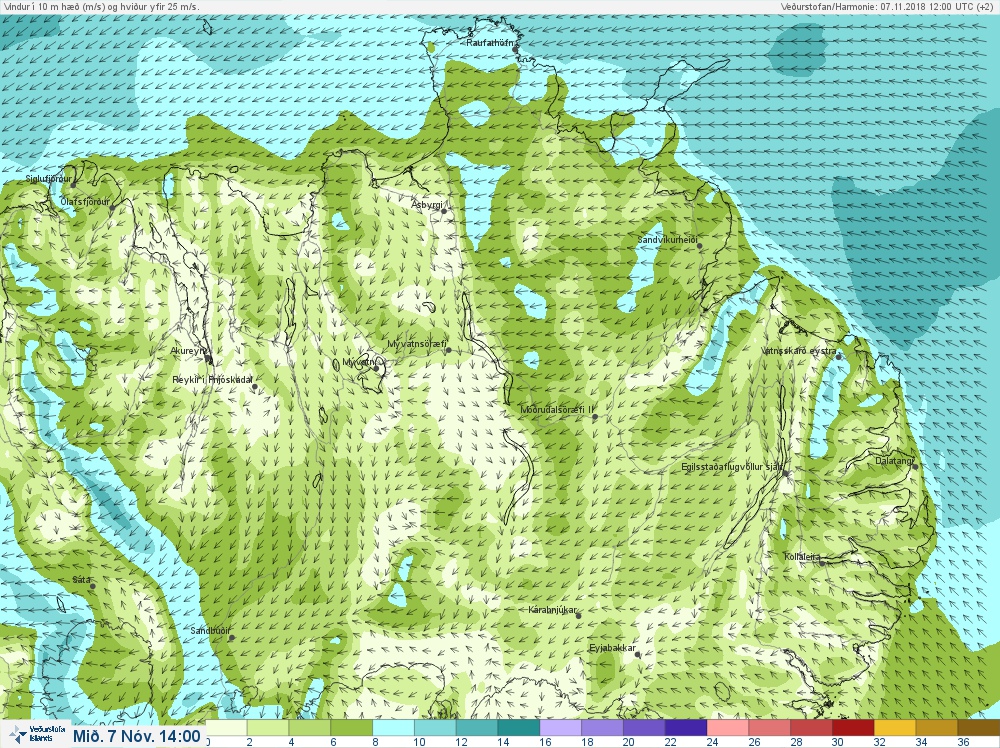Select the Sandbúðir station label
This screenshot has width=1000, height=748.
click(x=210, y=631)
